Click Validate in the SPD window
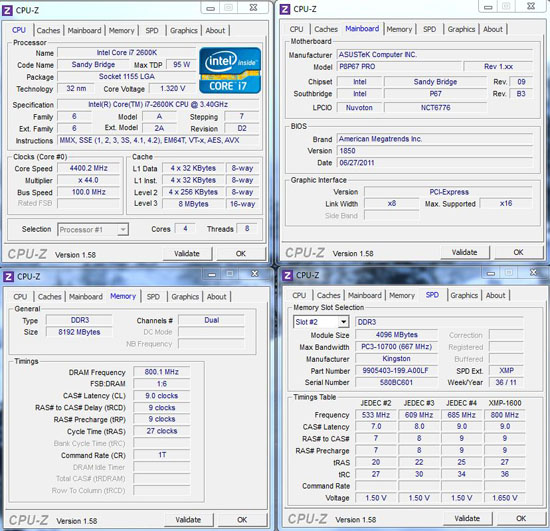This screenshot has width=550, height=531. point(467,518)
